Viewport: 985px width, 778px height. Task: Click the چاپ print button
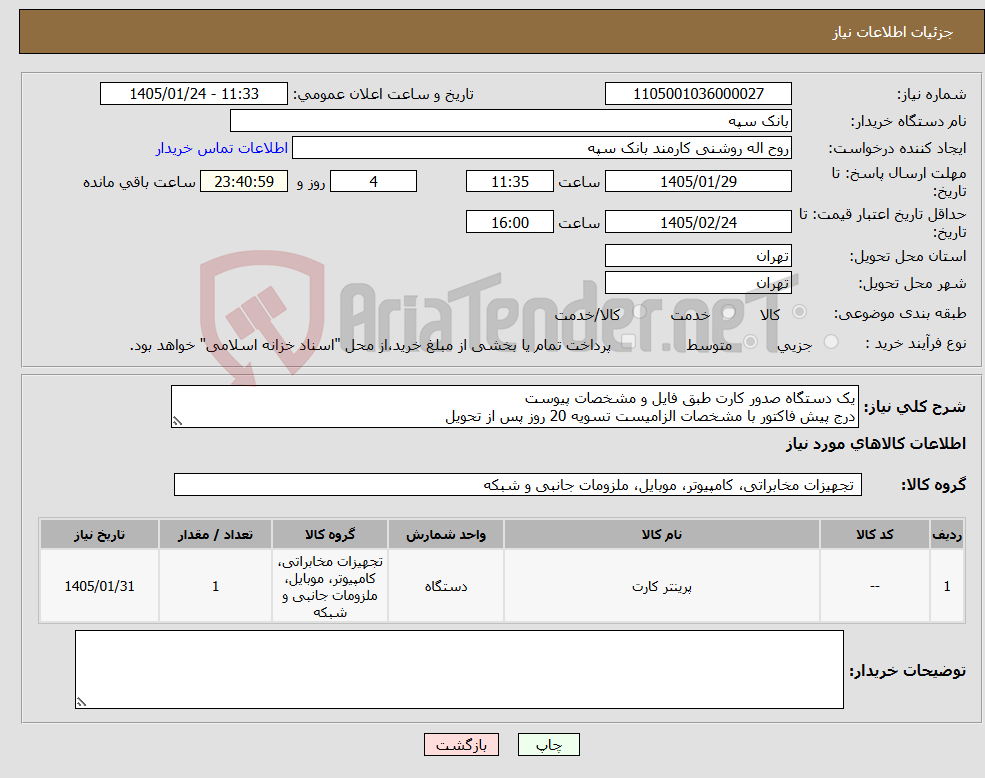click(548, 745)
